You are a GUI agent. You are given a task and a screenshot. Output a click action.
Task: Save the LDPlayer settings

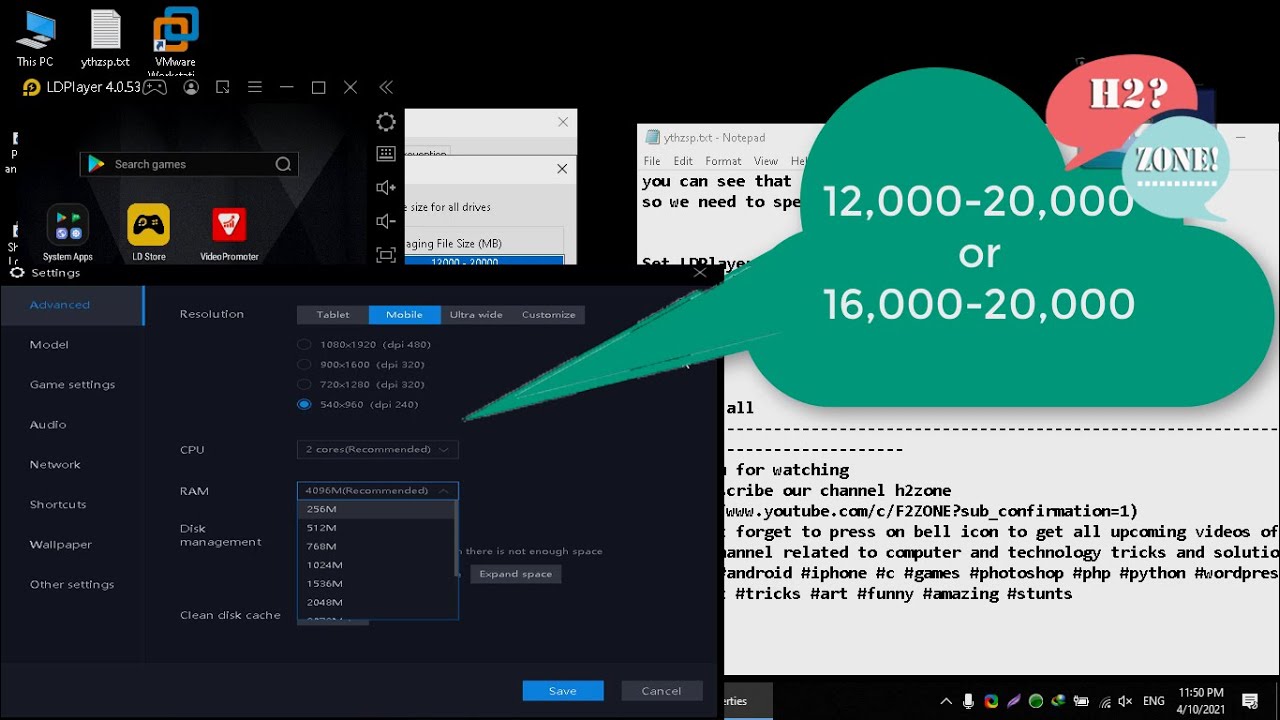(x=563, y=691)
